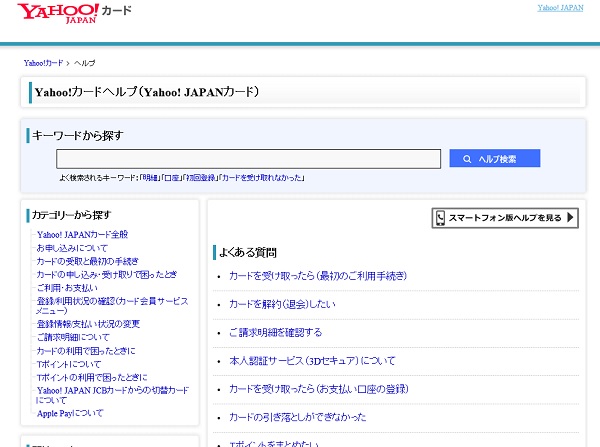The width and height of the screenshot is (600, 447).
Task: Open Yahoo! JAPANカード全般 category
Action: point(82,234)
